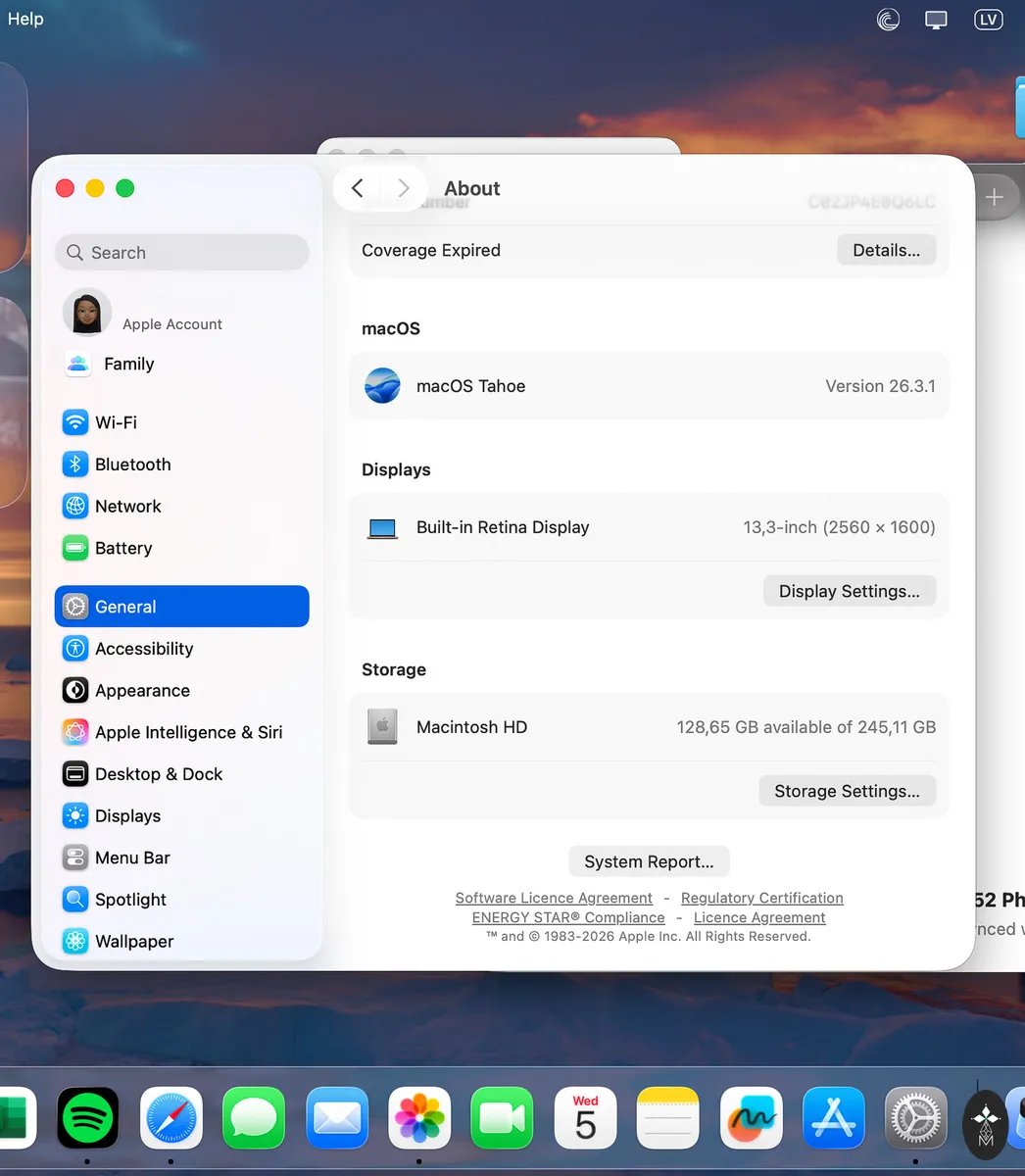Launch Photos from the Dock
Screen dimensions: 1025x1176
[419, 1118]
